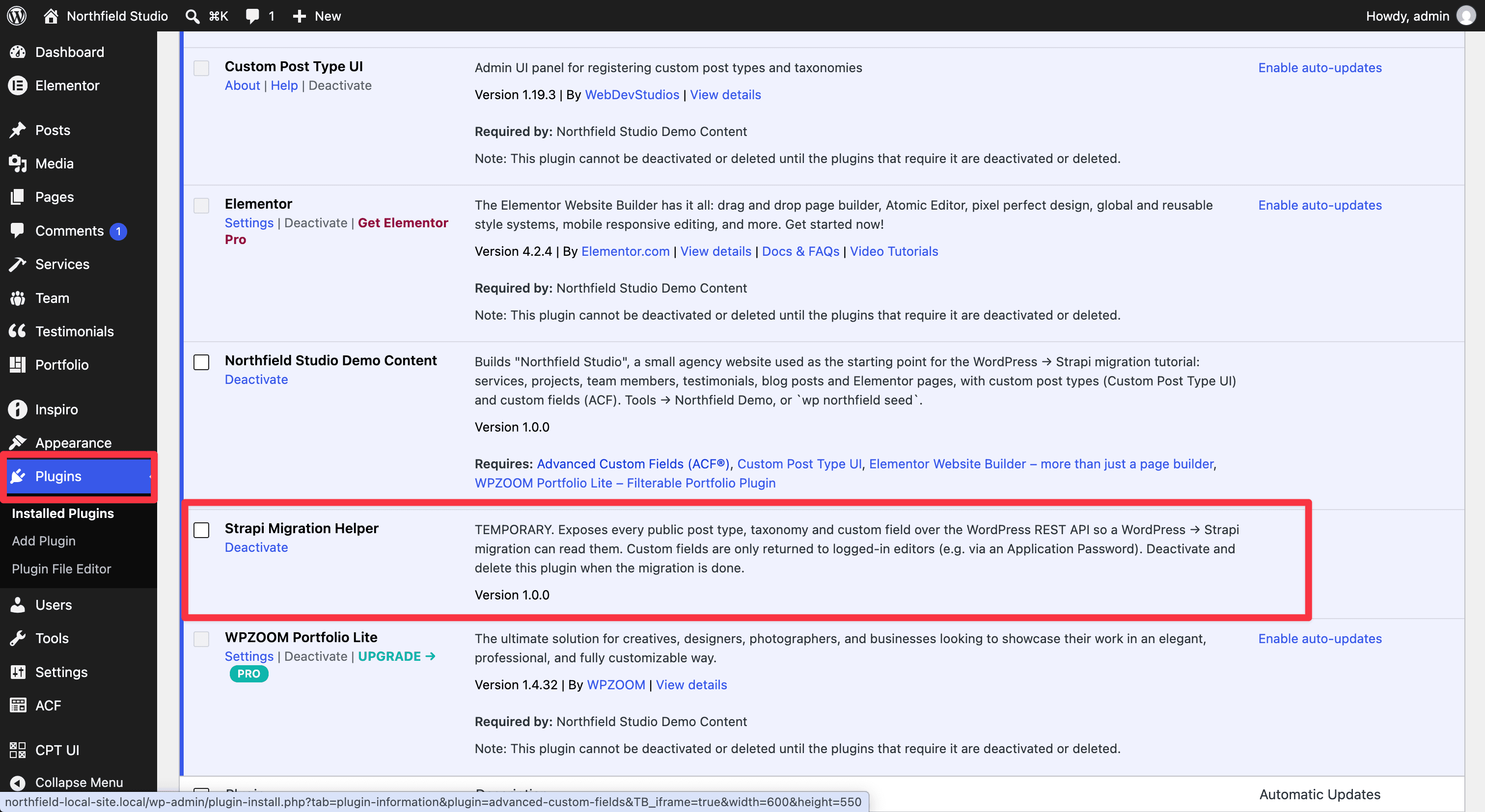
Task: Select the Strapi Migration Helper checkbox
Action: pyautogui.click(x=201, y=530)
